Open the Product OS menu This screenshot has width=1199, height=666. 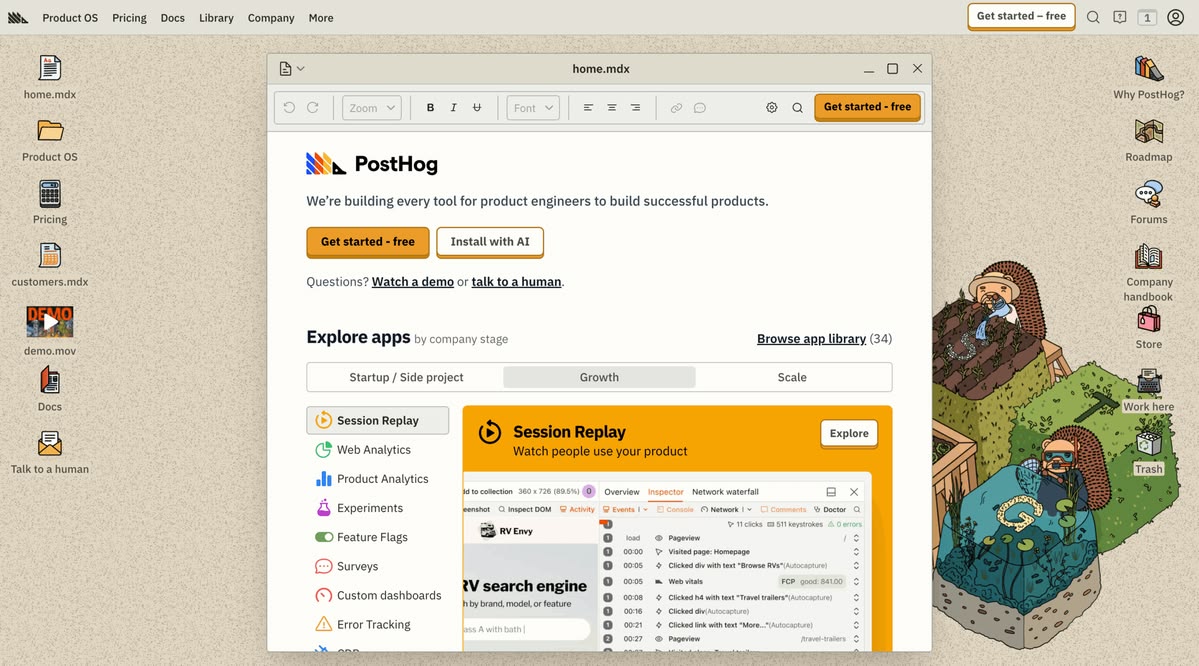[x=70, y=18]
